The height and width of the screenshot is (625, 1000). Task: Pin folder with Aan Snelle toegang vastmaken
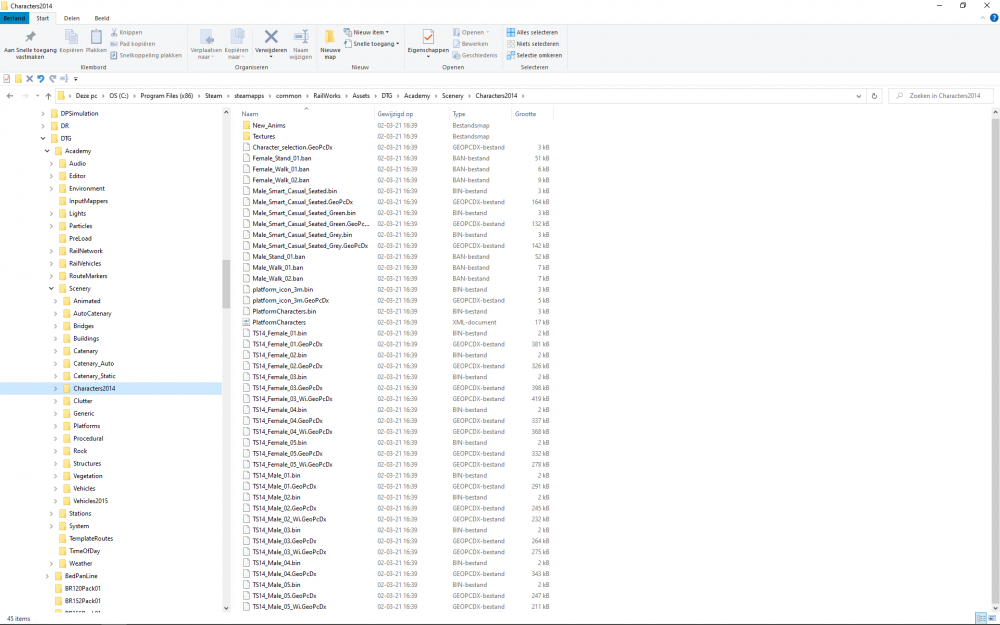point(30,37)
